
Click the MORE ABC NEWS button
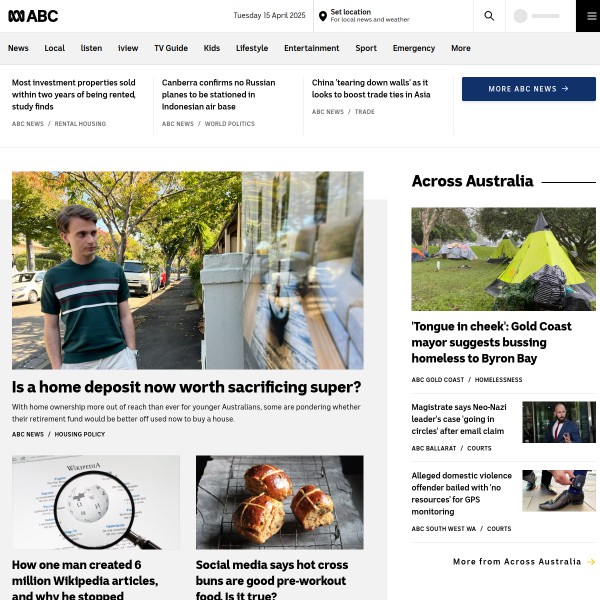[x=528, y=89]
